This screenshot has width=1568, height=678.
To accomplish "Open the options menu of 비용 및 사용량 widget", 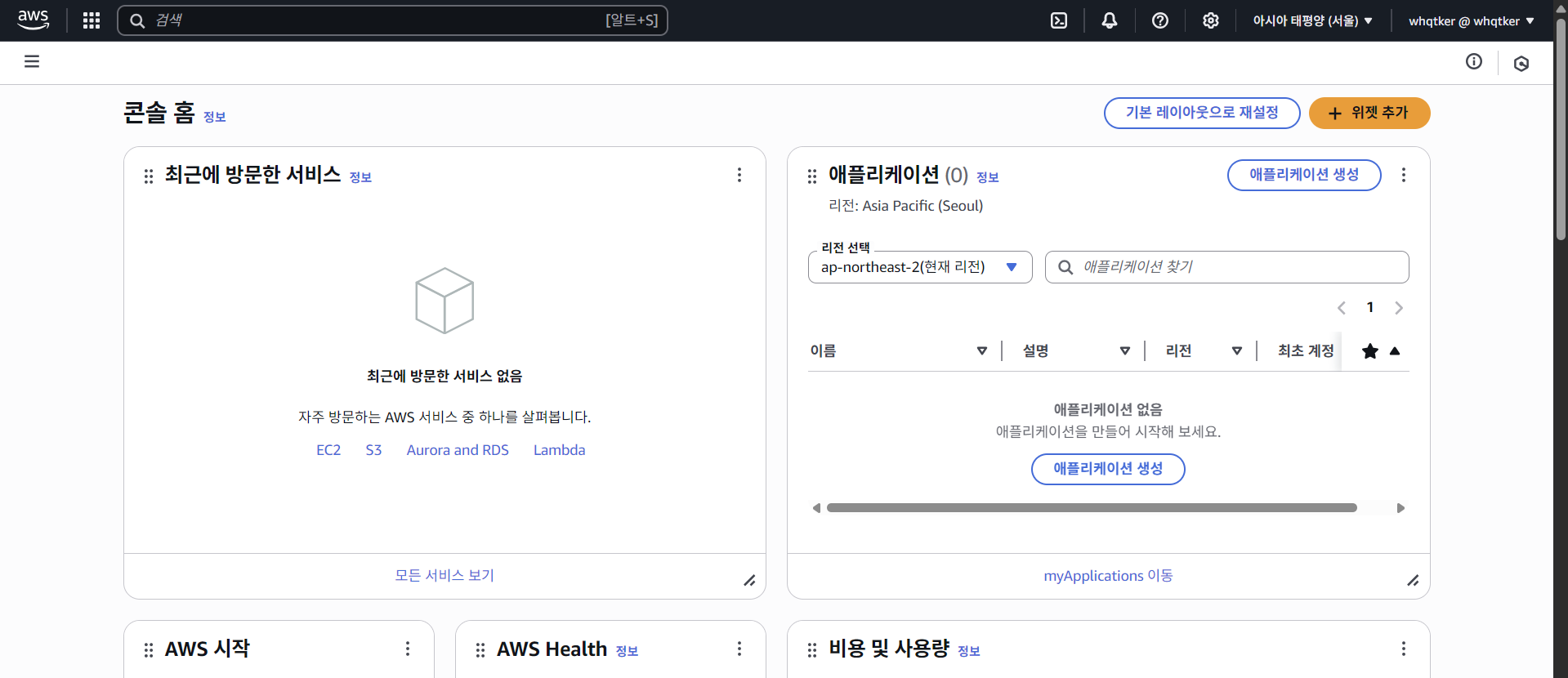I will tap(1404, 649).
